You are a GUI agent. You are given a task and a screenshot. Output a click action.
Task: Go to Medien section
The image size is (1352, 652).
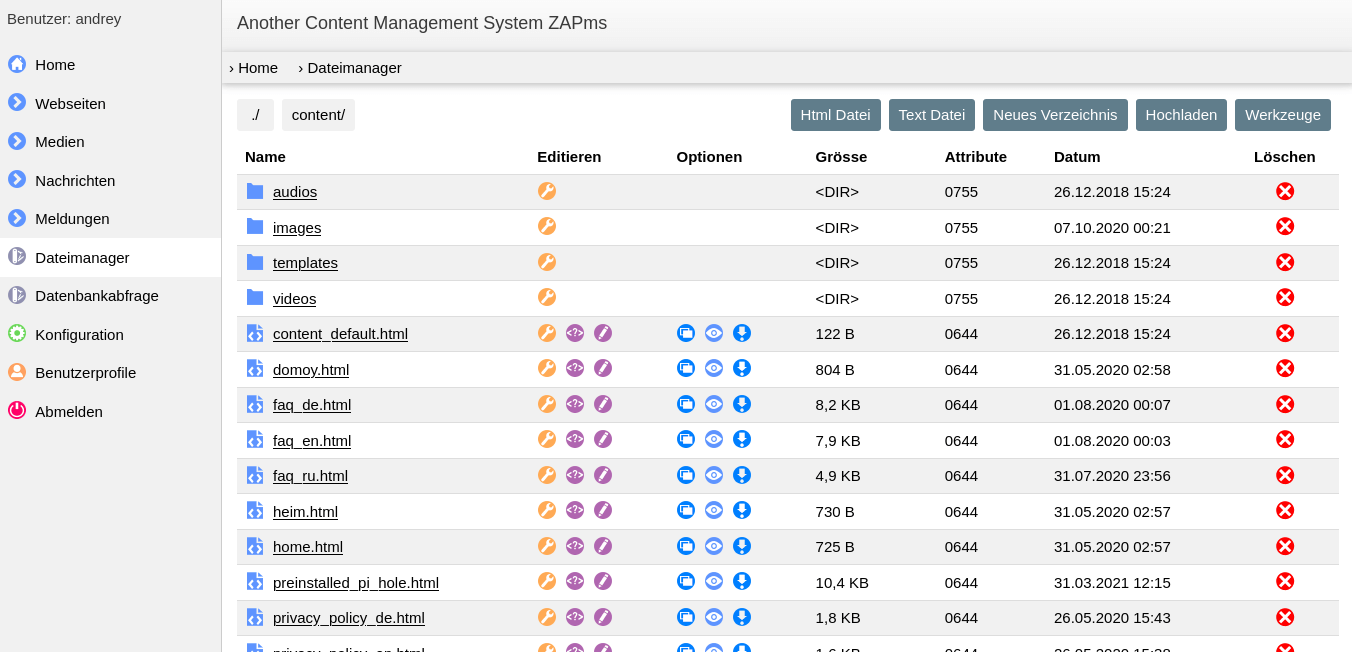click(x=110, y=141)
